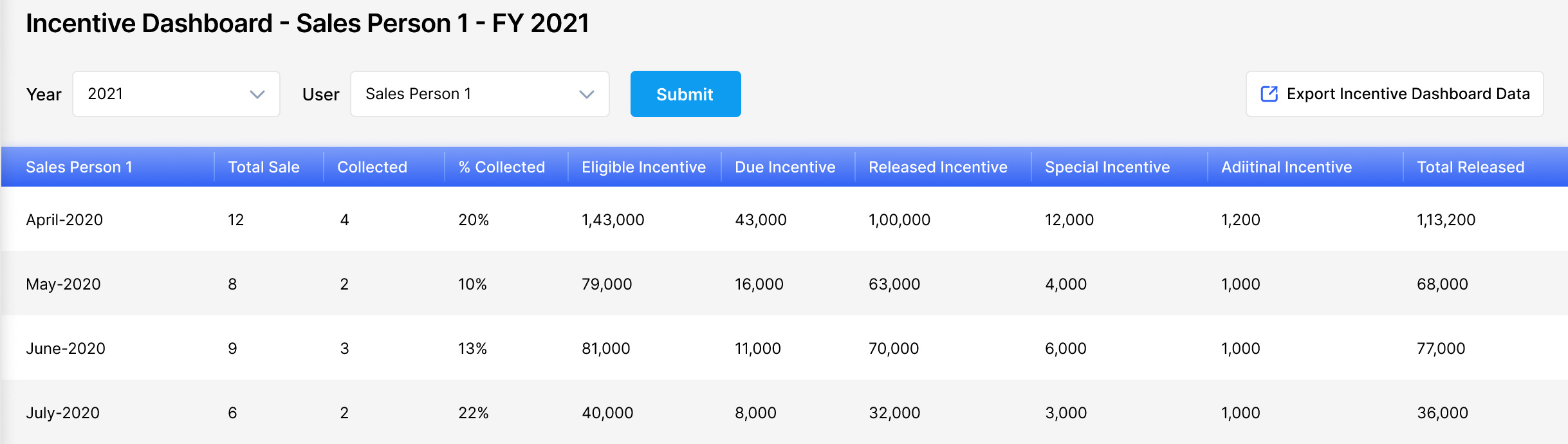The image size is (1568, 444).
Task: Click July-2020 eligible incentive 40,000
Action: (607, 413)
